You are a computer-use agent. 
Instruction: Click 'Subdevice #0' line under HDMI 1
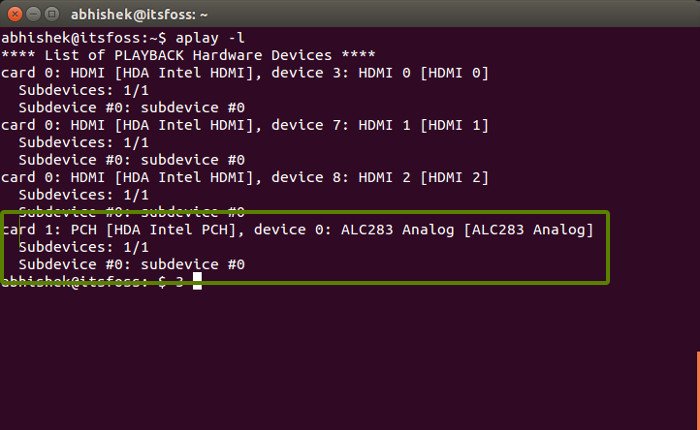(132, 160)
